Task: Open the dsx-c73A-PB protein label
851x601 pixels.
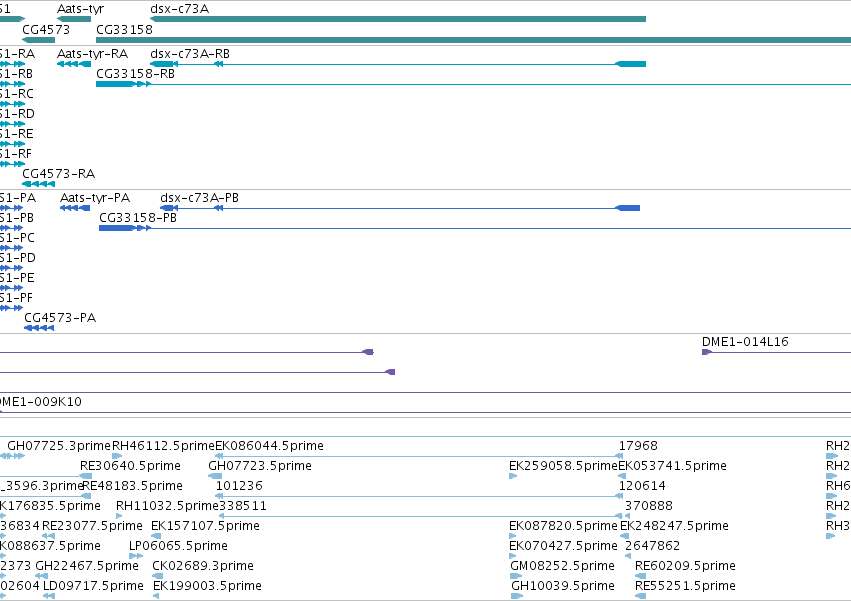Action: 200,198
